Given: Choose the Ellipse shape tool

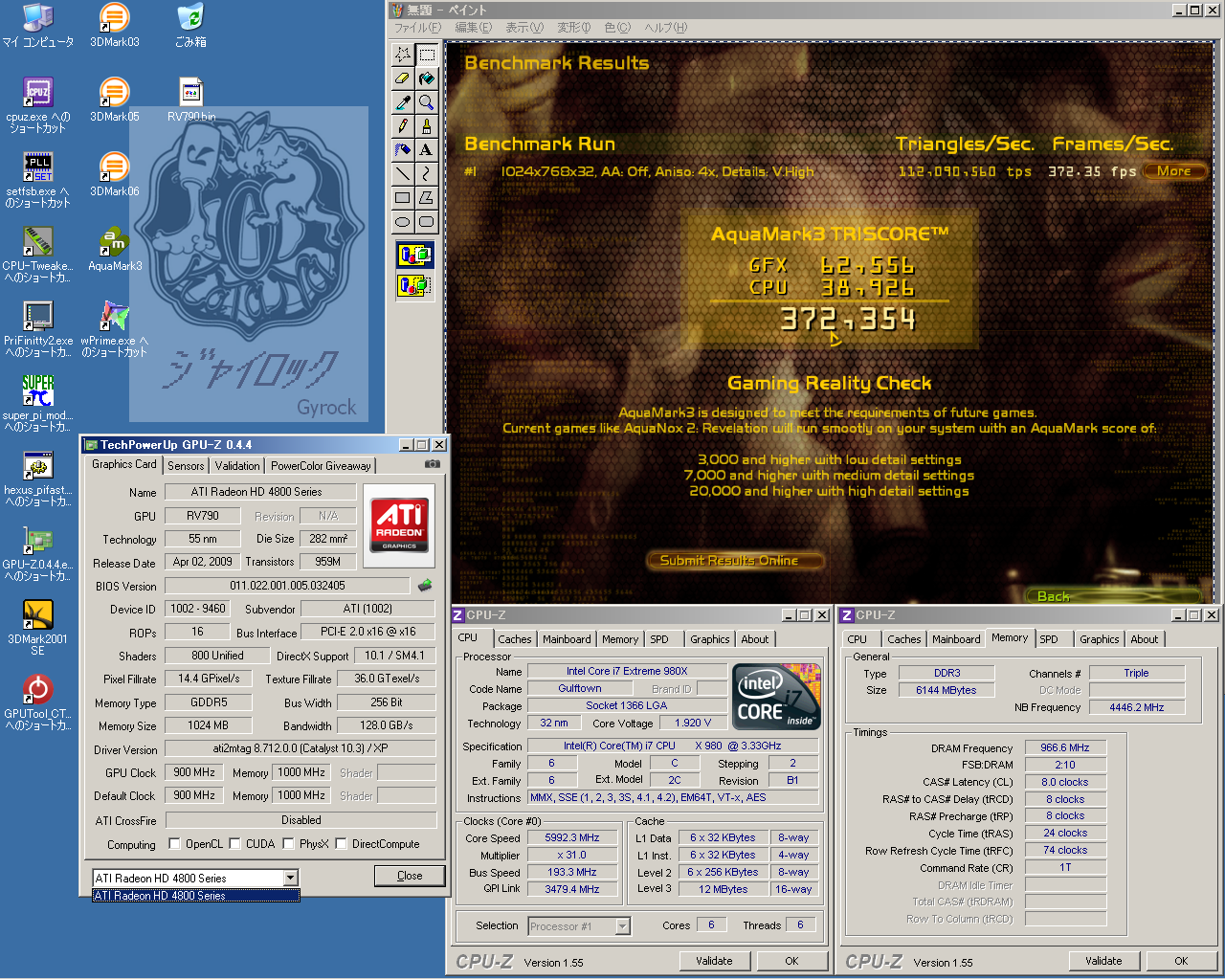Looking at the screenshot, I should [x=403, y=222].
